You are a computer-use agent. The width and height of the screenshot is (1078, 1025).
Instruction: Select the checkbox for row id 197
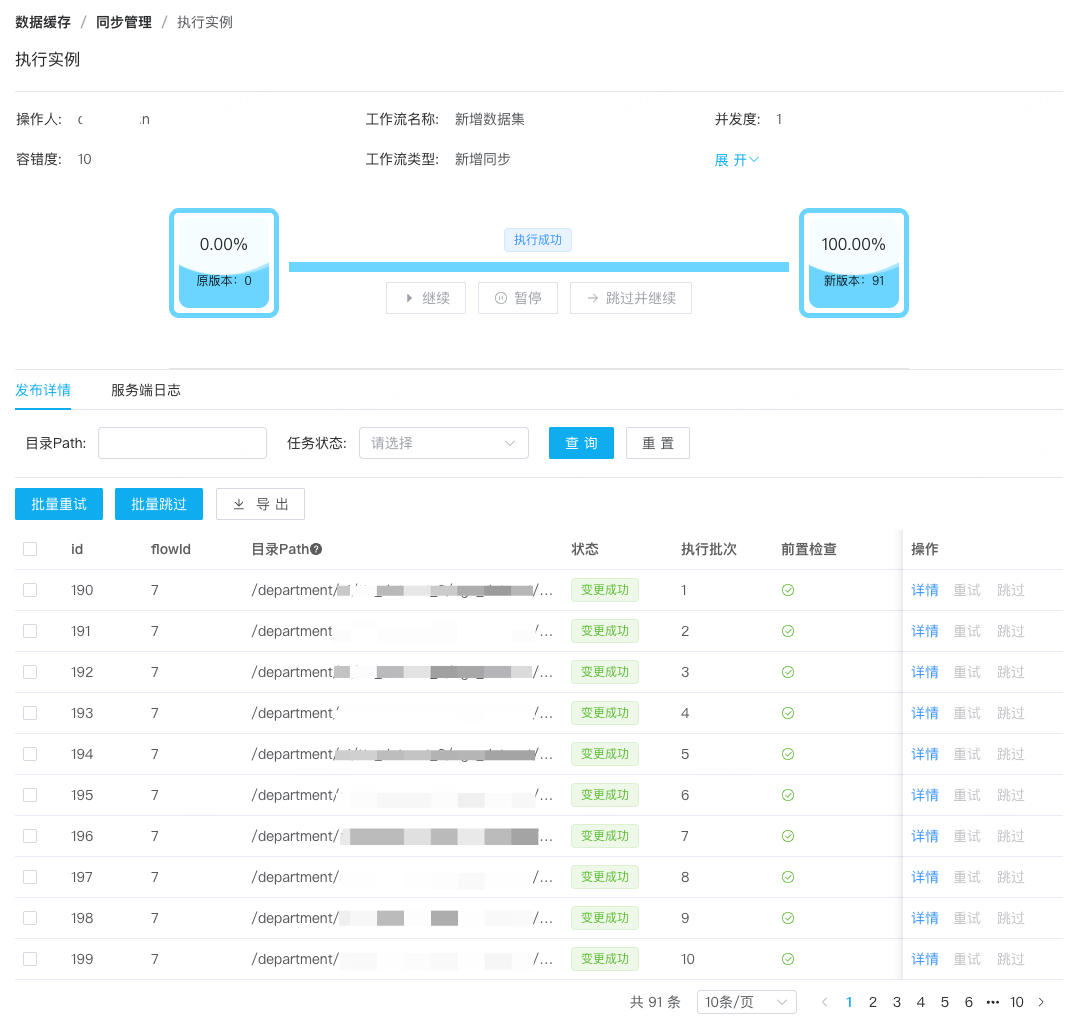click(x=30, y=877)
